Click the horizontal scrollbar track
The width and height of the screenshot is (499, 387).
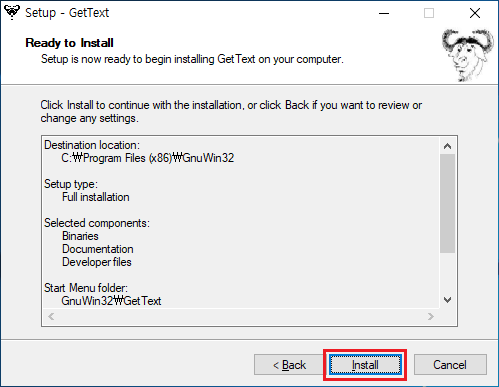pos(241,316)
